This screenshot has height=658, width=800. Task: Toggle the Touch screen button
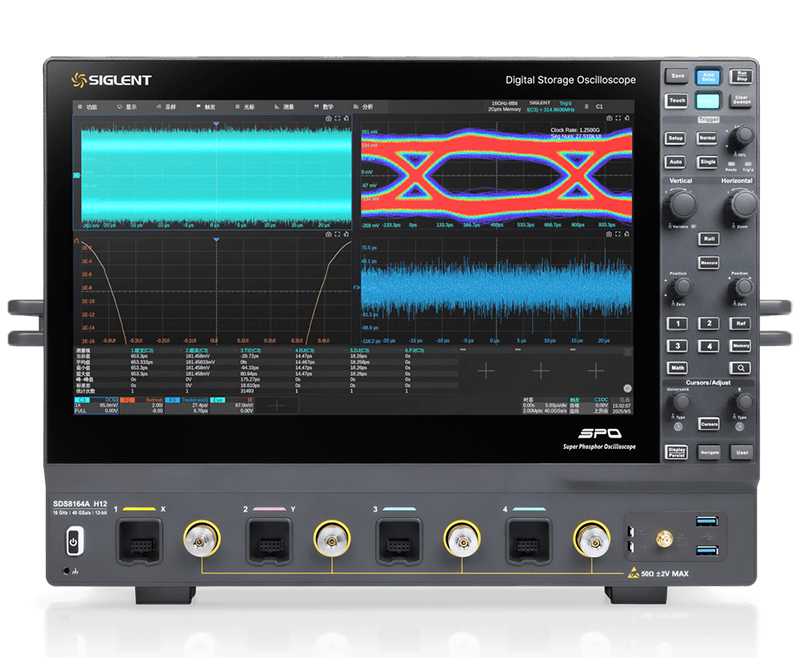click(x=677, y=101)
